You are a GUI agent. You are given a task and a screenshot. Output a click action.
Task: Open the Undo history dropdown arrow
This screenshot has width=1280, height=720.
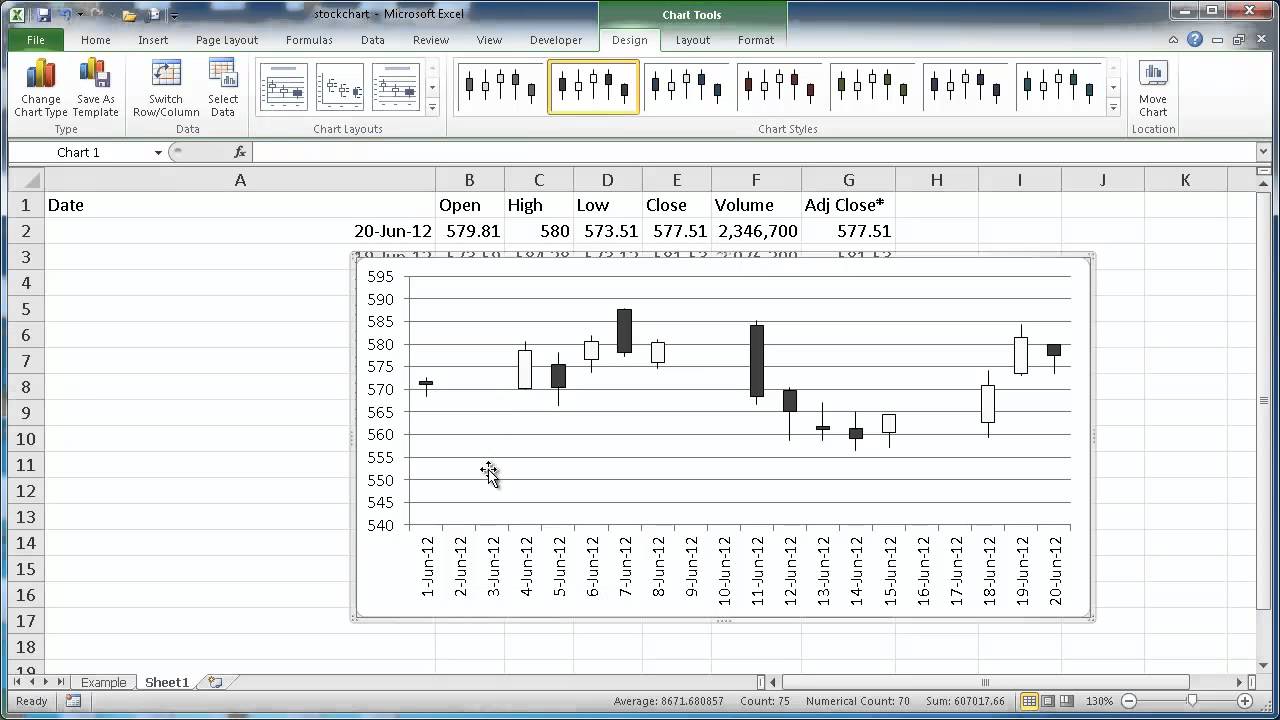(x=78, y=15)
